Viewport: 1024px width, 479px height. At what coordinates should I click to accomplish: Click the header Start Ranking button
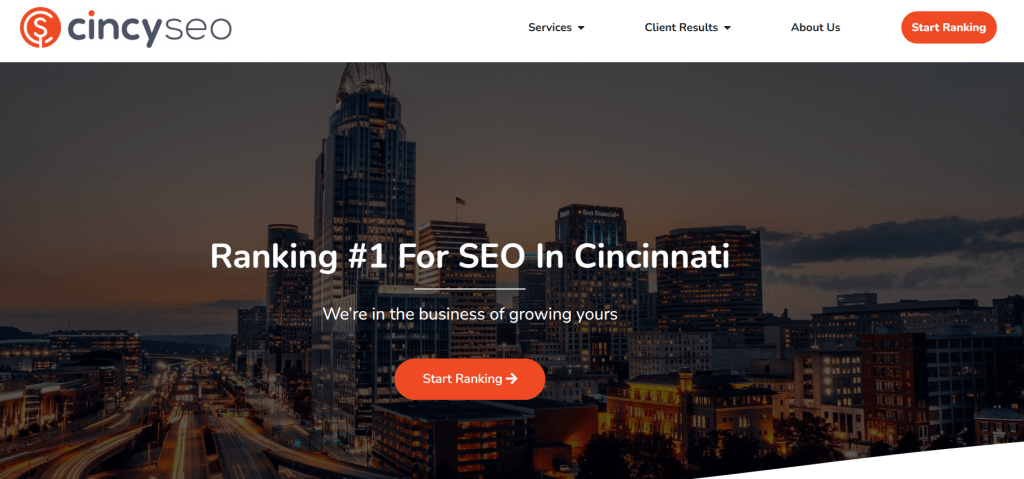point(949,27)
